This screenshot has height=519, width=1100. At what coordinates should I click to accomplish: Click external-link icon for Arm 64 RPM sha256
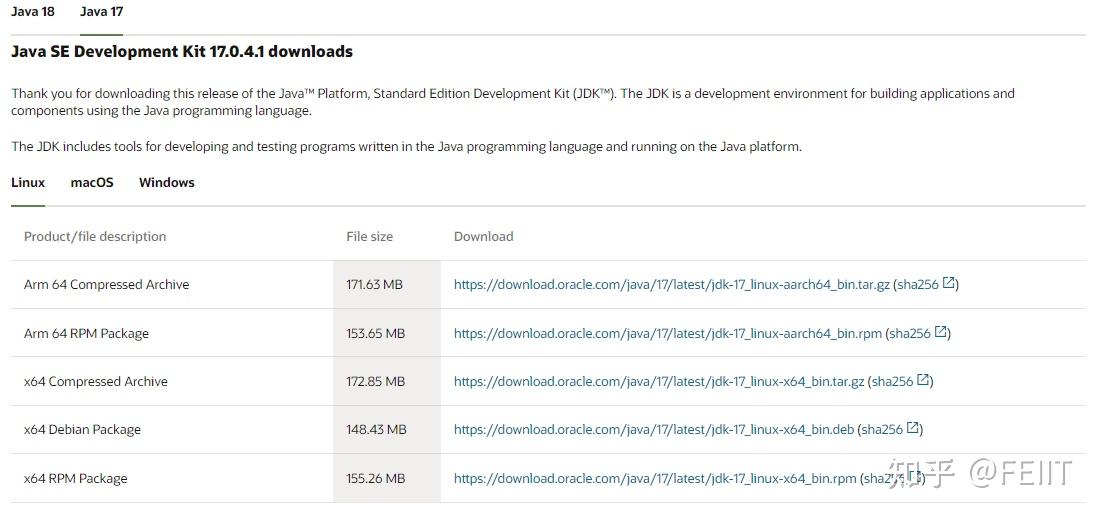pyautogui.click(x=941, y=332)
